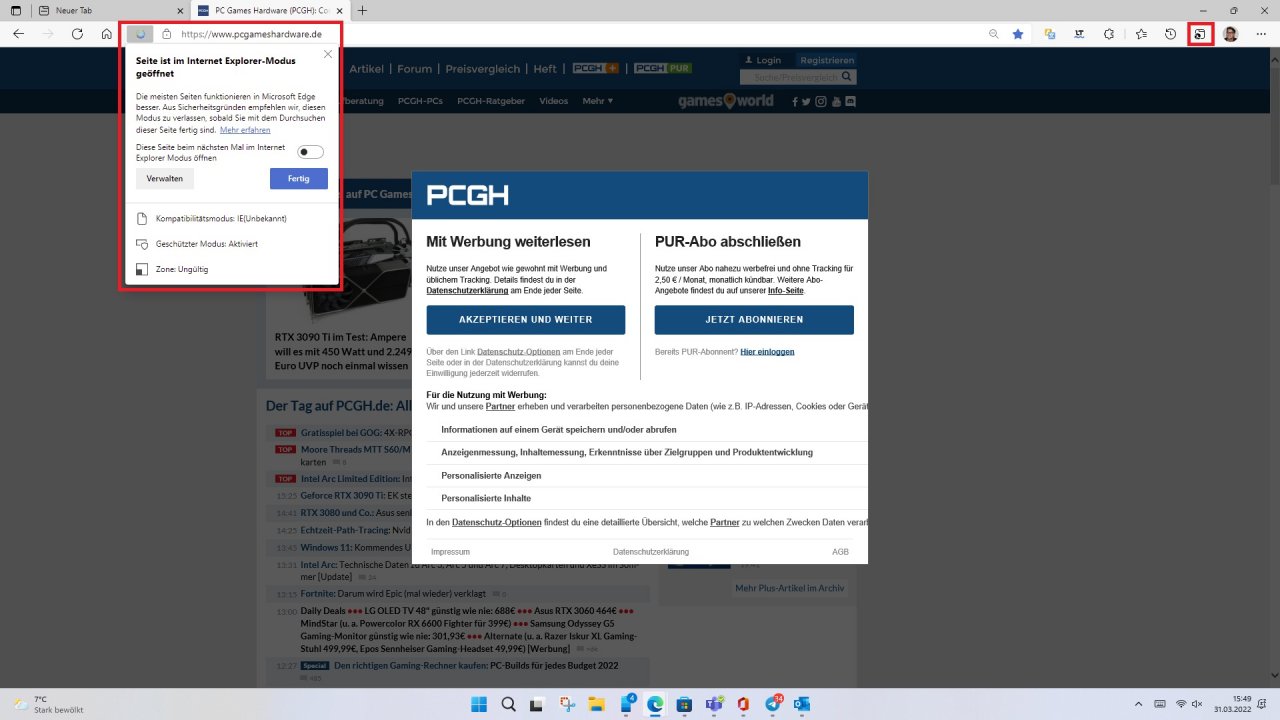The height and width of the screenshot is (720, 1280).
Task: Follow the 'Hier einloggen' link
Action: 768,352
